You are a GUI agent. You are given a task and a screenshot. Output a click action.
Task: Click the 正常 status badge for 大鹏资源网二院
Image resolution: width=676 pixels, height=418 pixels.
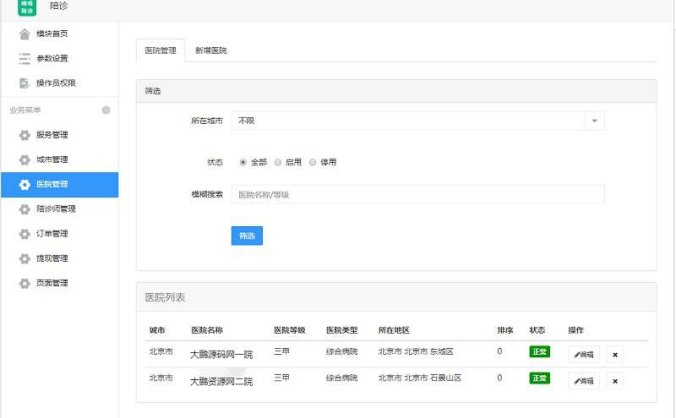click(539, 378)
